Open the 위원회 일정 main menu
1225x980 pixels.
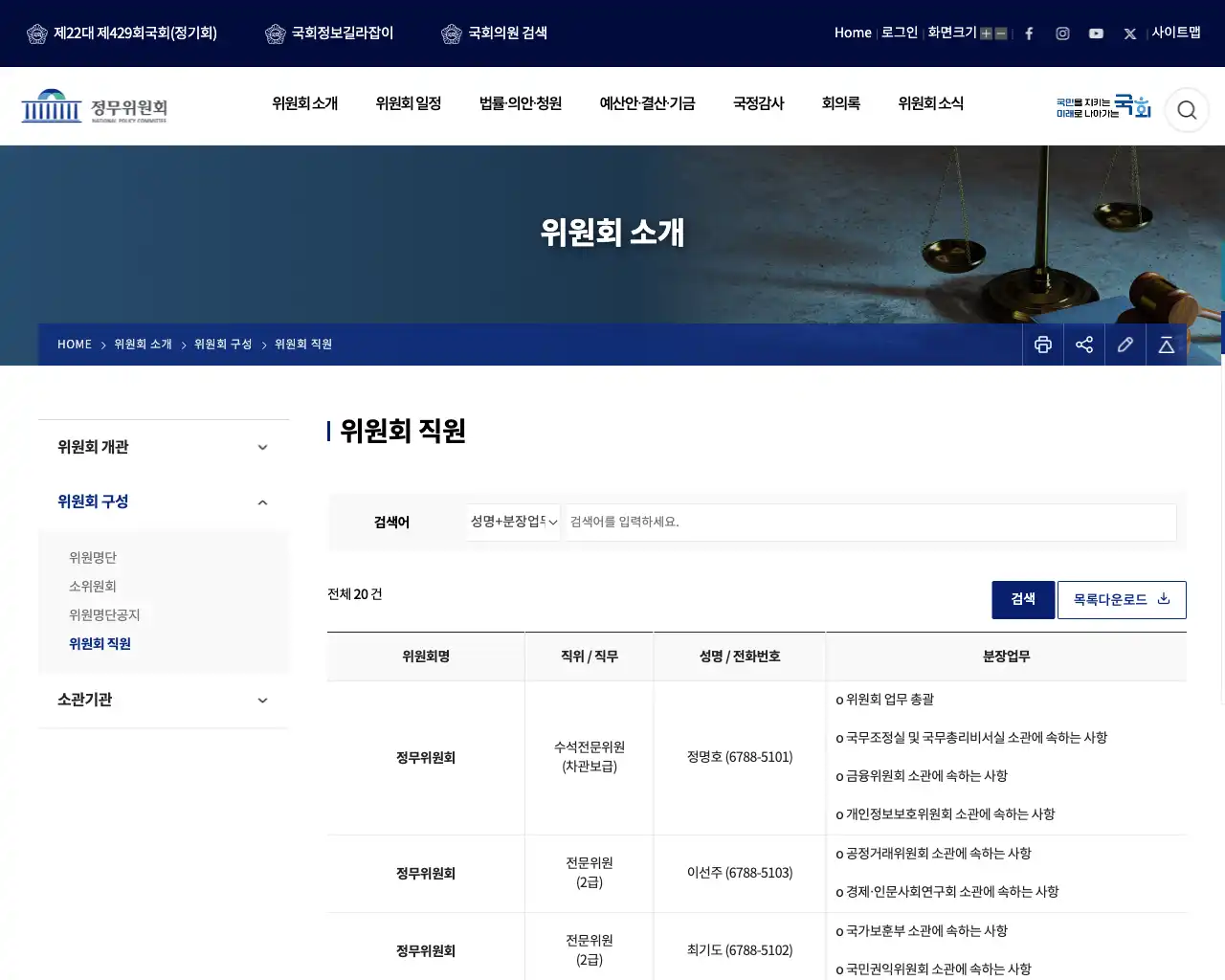click(409, 103)
